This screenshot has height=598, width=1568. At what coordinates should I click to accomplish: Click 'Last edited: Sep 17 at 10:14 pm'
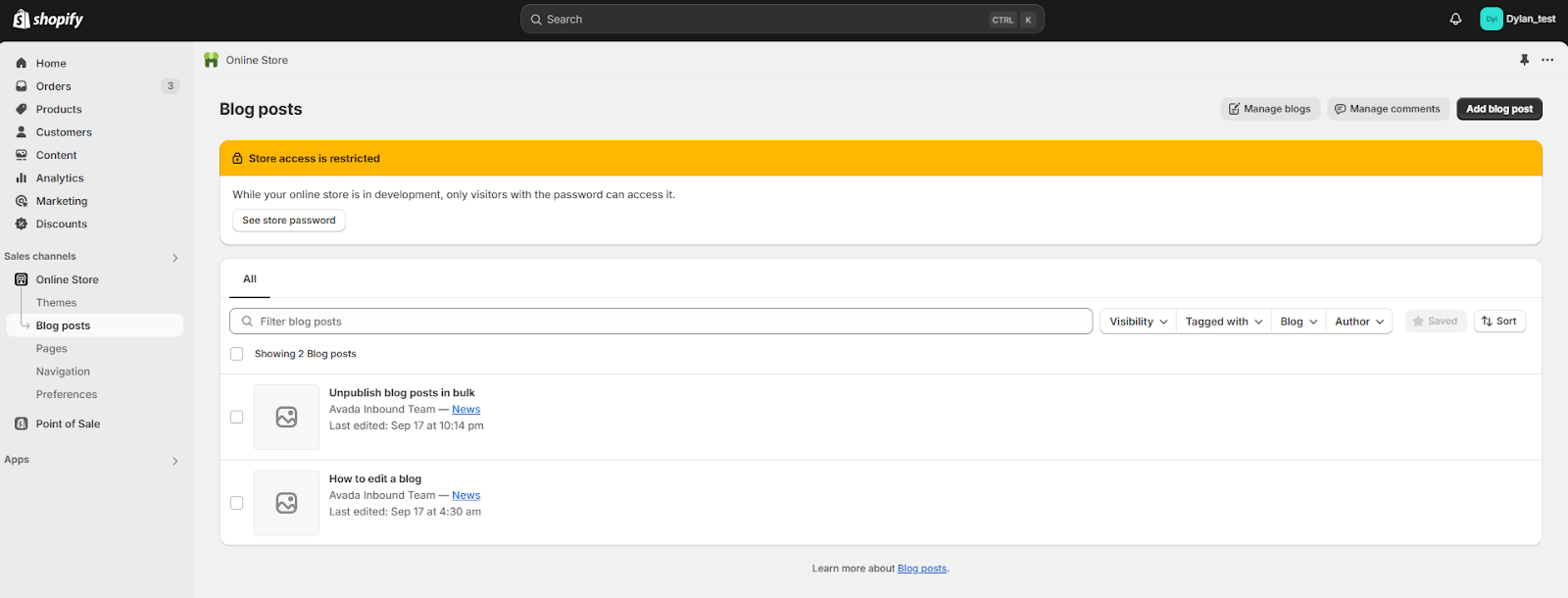click(407, 426)
